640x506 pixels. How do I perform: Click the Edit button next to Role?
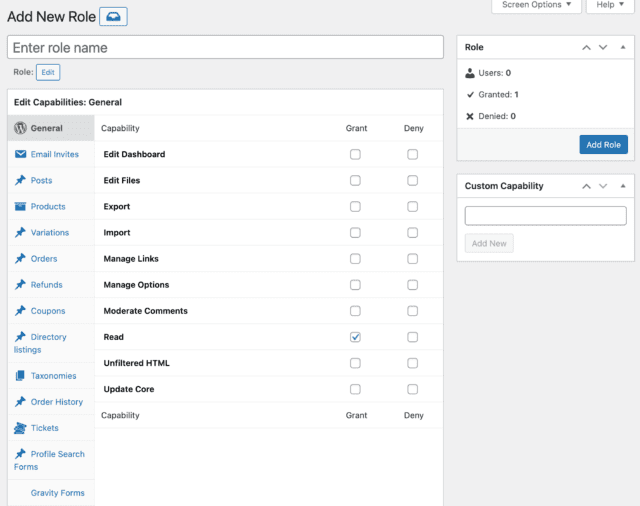pos(48,72)
